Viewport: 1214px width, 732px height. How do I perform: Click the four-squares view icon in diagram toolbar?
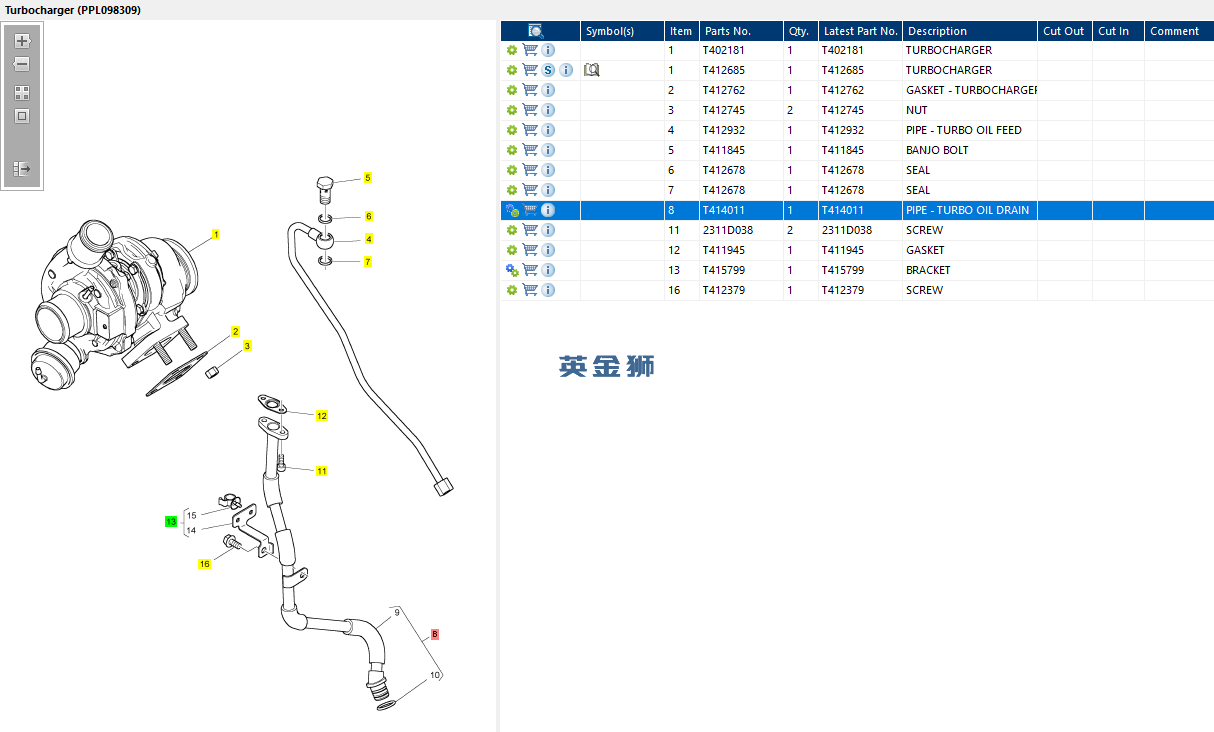click(x=22, y=92)
